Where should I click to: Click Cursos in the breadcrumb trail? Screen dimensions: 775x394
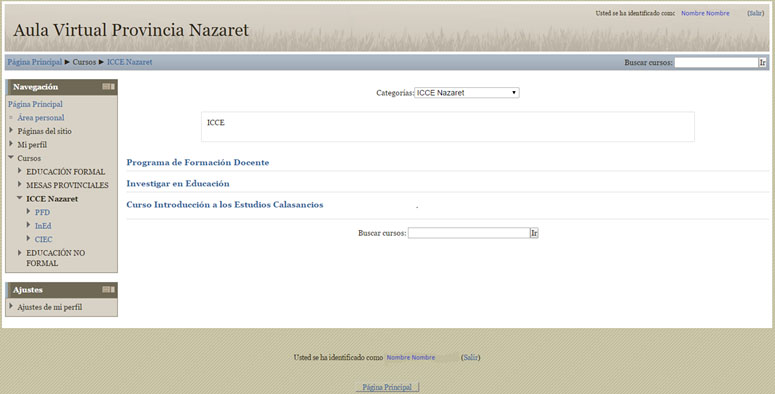84,62
